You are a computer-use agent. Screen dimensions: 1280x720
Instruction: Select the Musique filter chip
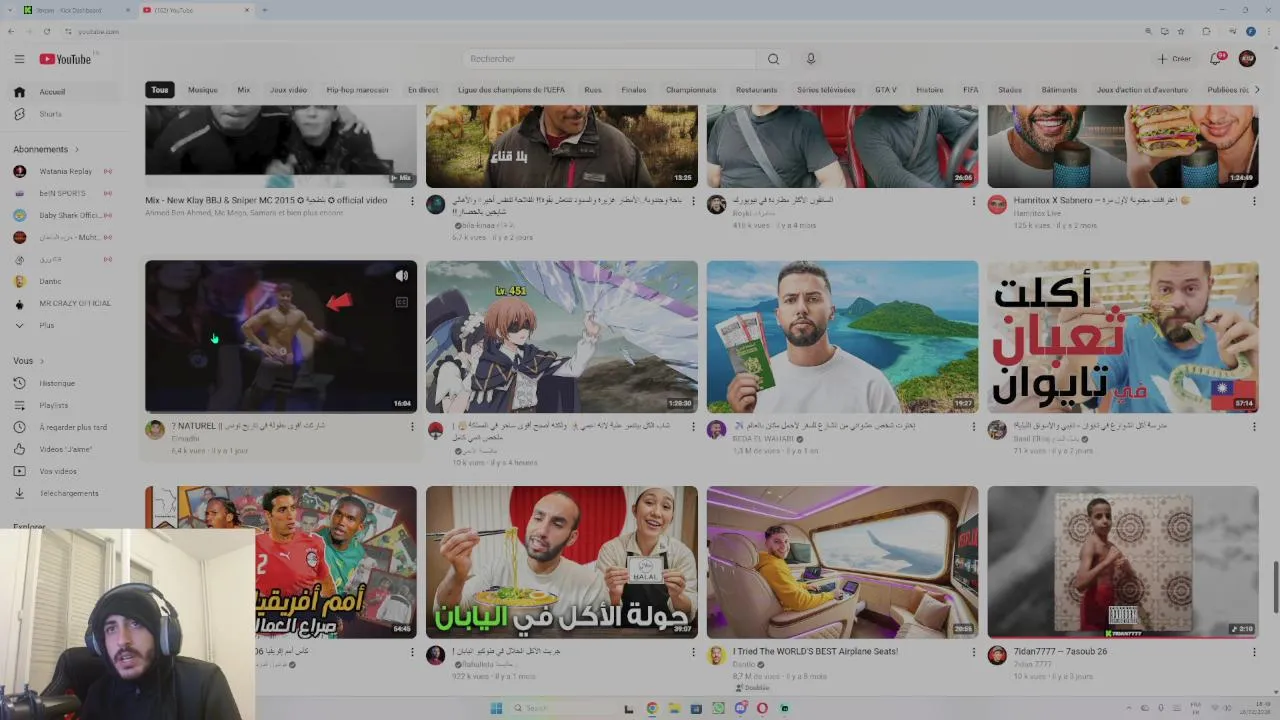coord(203,90)
